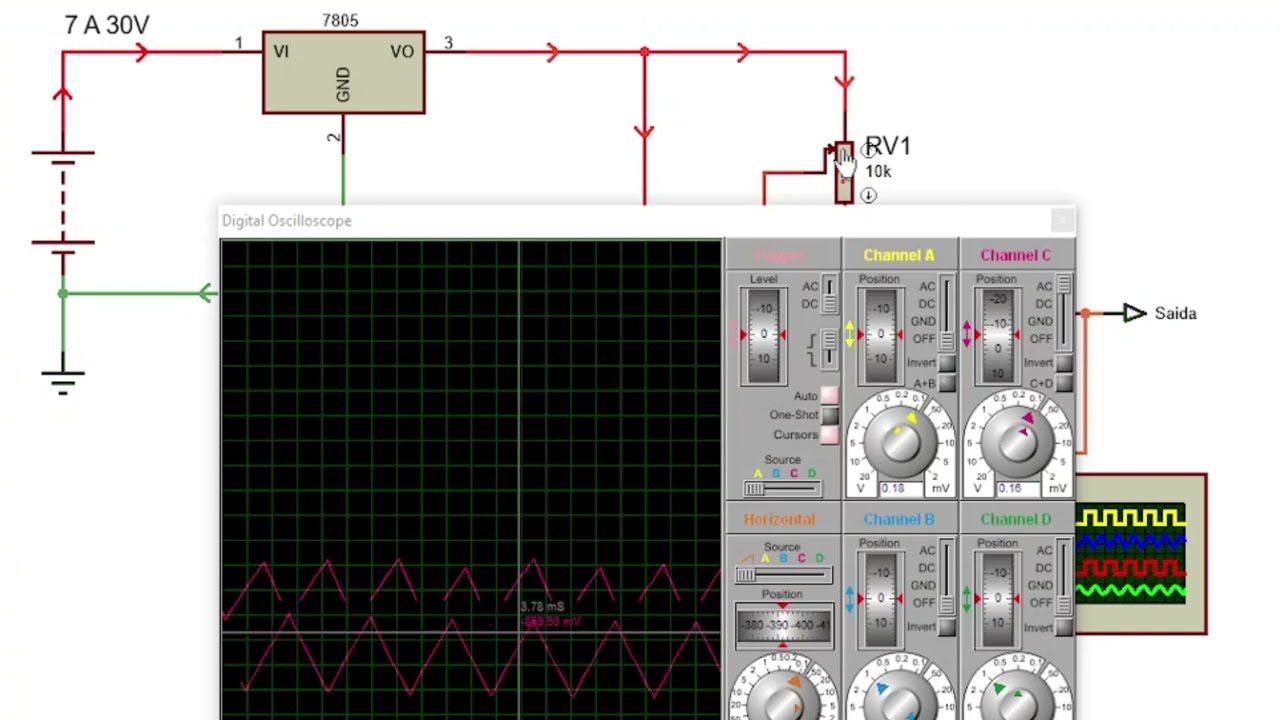Click Channel A volts-per-division knob

tap(900, 441)
